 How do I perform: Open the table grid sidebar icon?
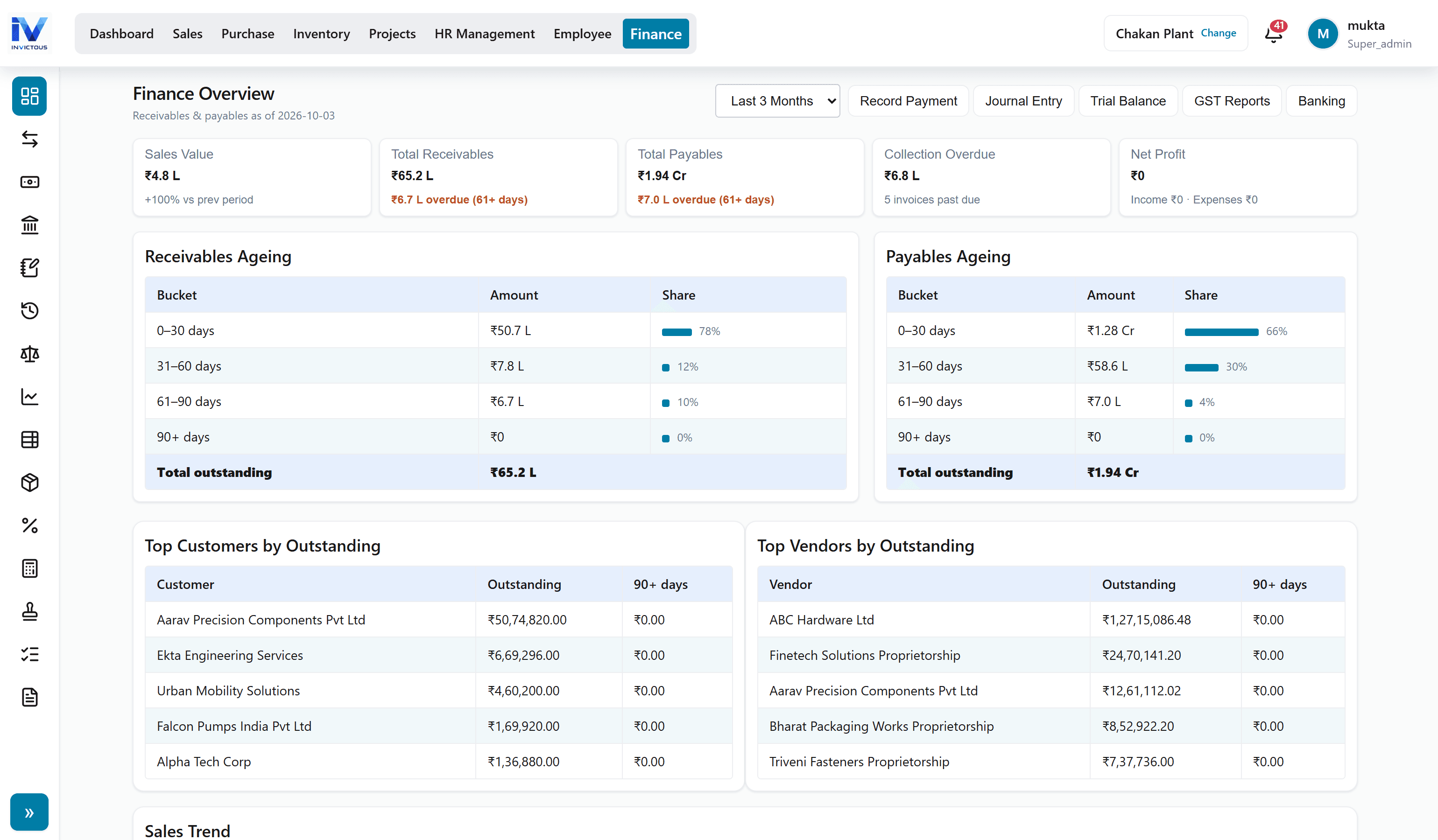click(29, 440)
